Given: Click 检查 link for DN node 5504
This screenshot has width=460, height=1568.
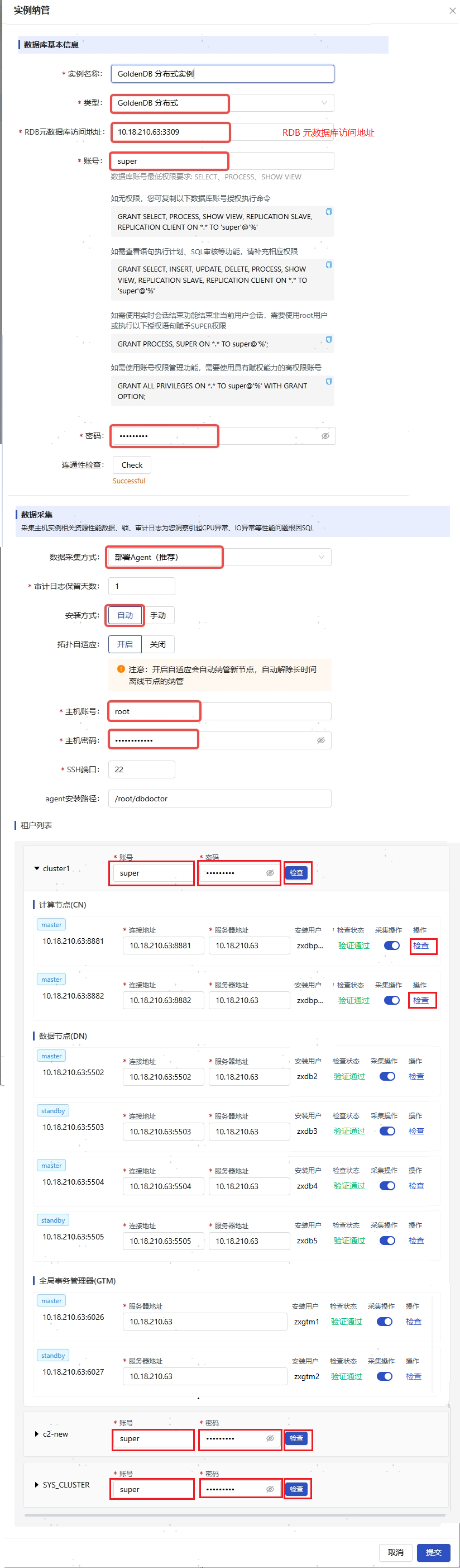Looking at the screenshot, I should coord(416,1186).
